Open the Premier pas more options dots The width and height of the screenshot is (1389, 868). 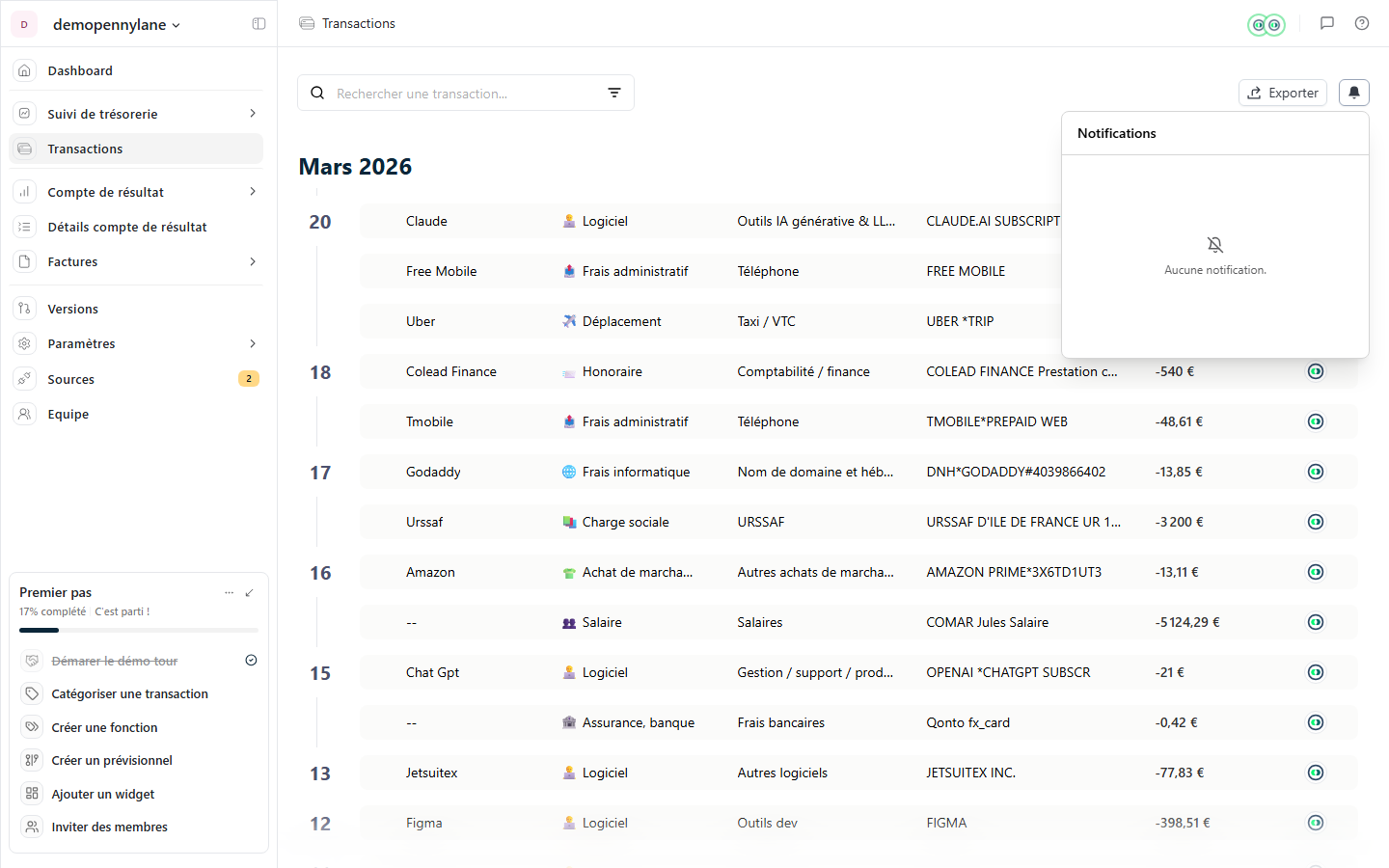(x=229, y=592)
